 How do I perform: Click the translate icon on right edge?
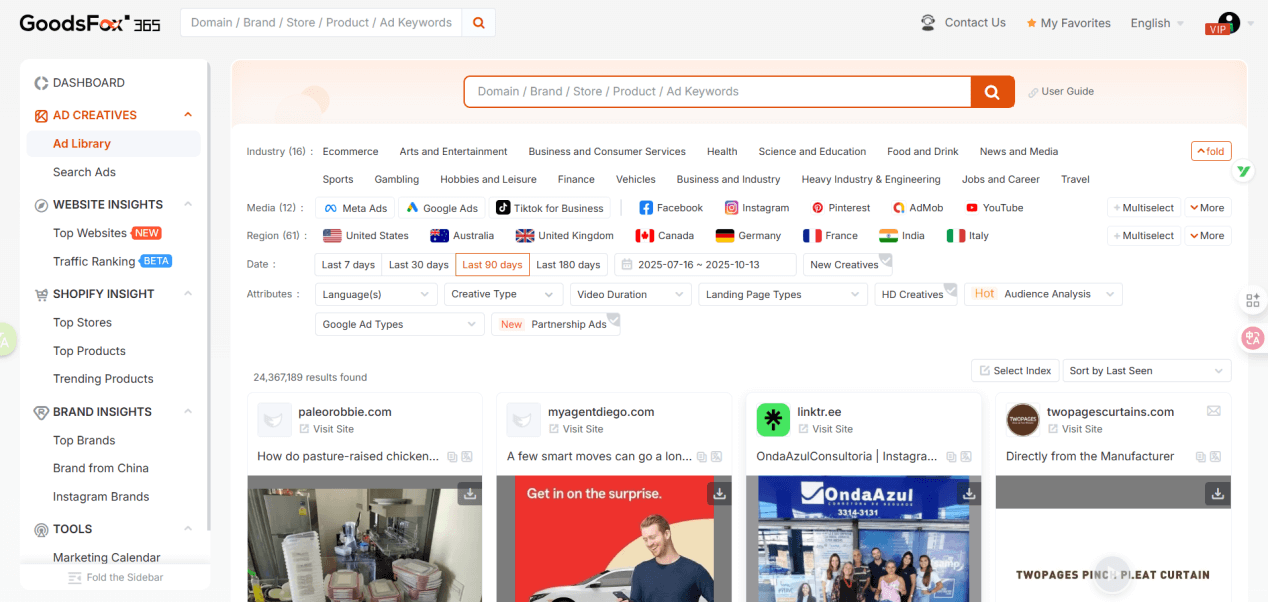pos(1252,338)
